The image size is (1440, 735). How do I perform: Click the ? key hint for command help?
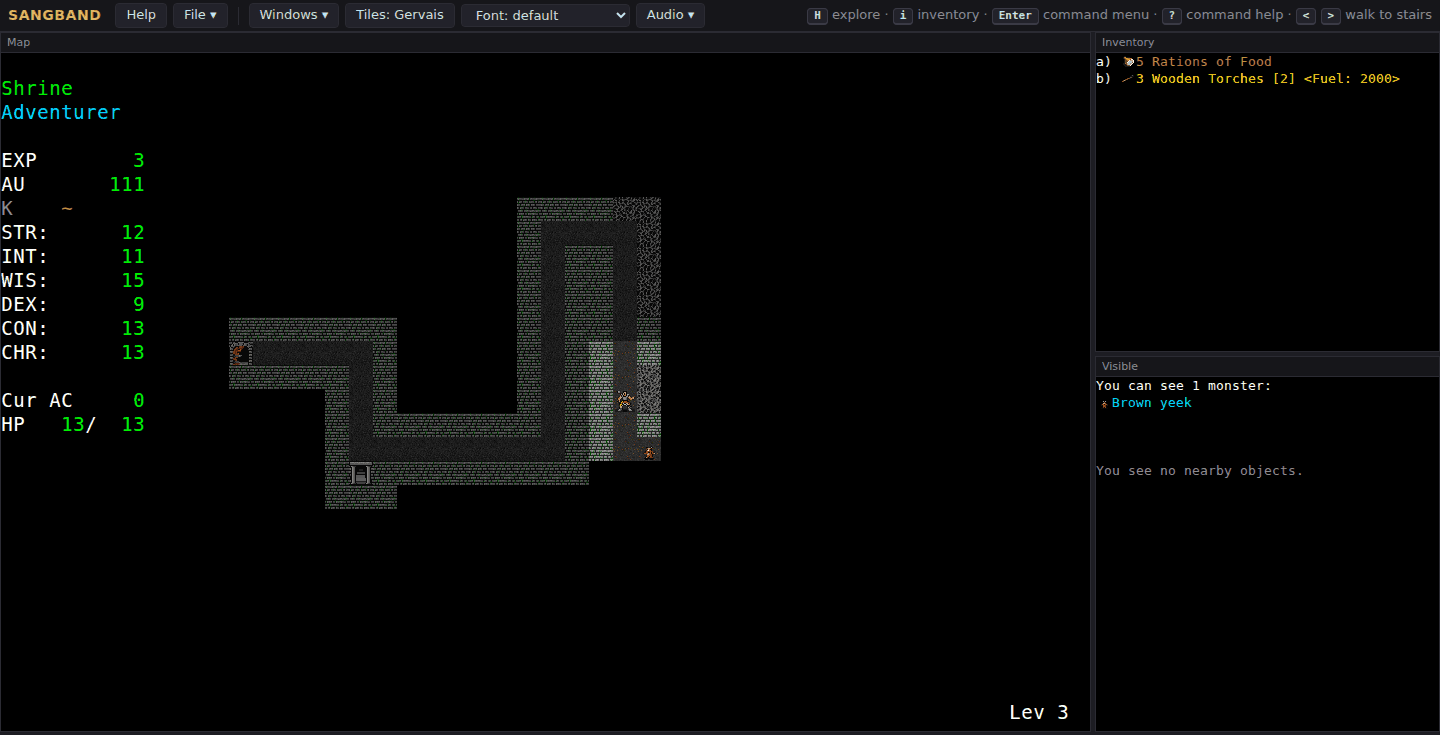pyautogui.click(x=1171, y=15)
